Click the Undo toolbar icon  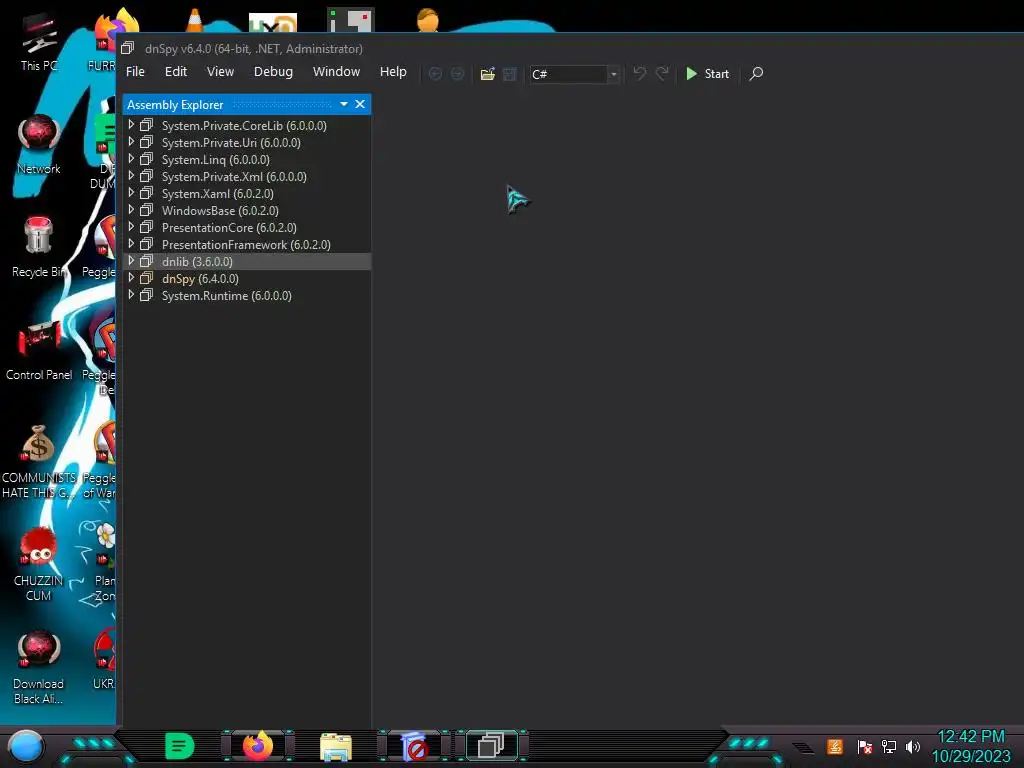(x=639, y=74)
